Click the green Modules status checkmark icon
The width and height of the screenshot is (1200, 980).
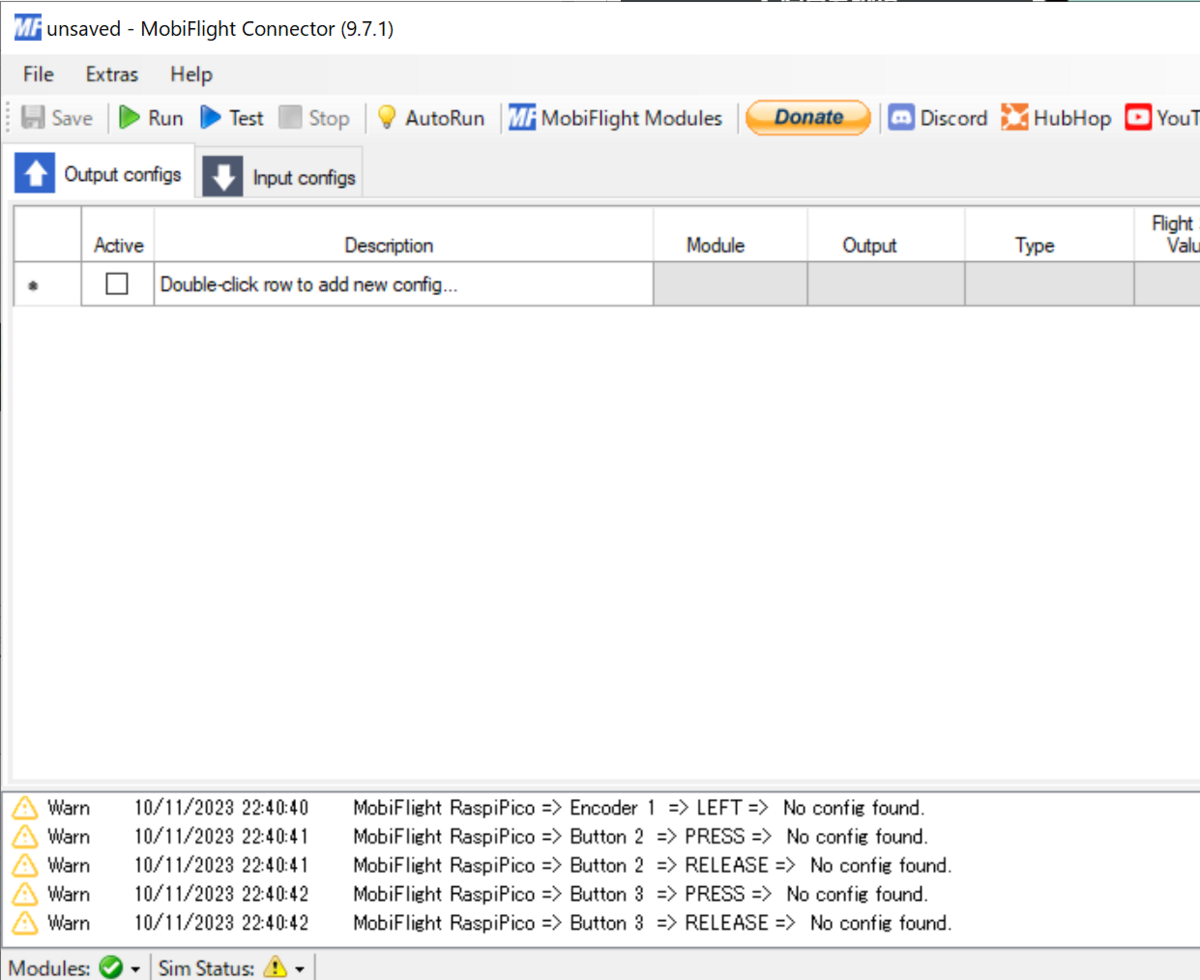click(111, 967)
